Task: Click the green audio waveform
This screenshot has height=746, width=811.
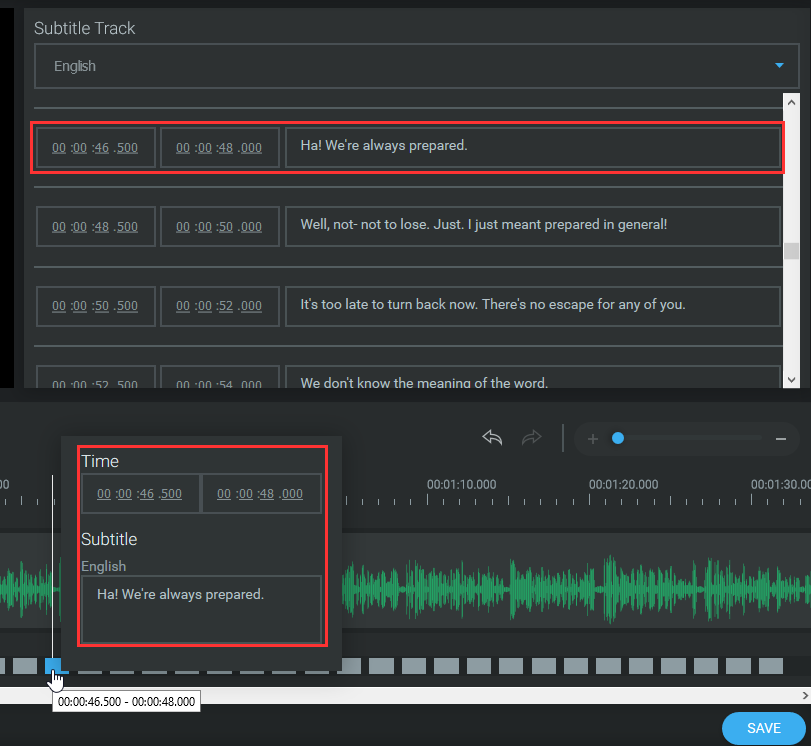Action: 574,589
